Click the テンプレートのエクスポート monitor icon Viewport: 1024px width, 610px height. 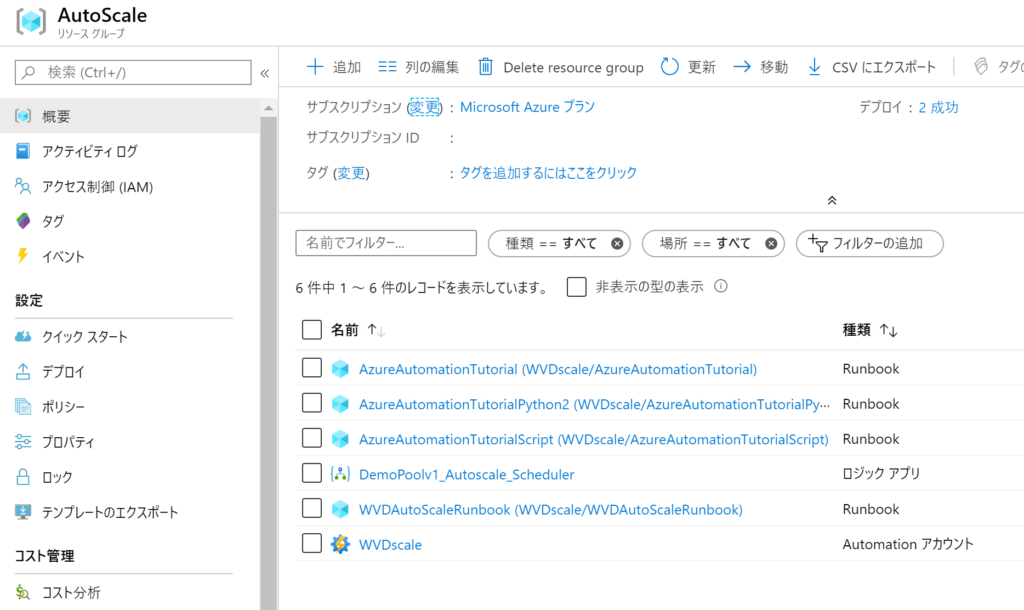coord(23,512)
